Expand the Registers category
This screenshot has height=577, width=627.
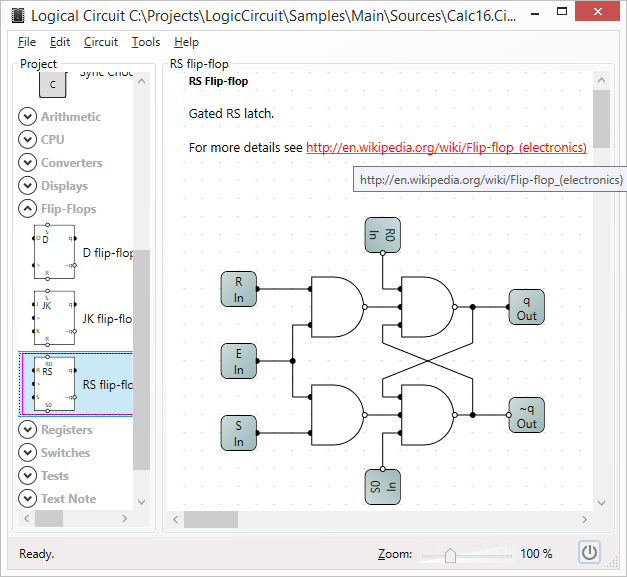tap(28, 429)
